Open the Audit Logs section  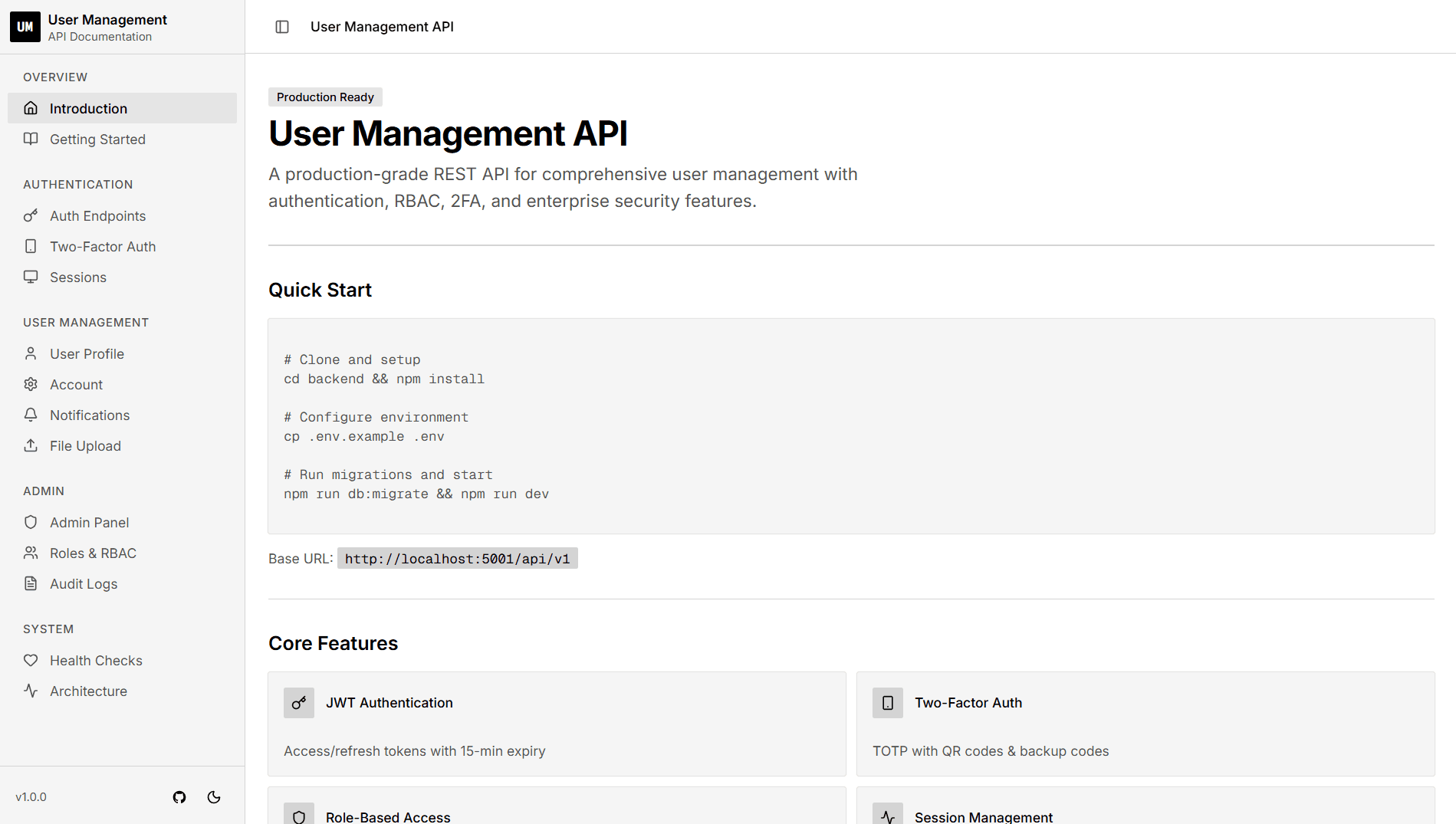(x=83, y=583)
